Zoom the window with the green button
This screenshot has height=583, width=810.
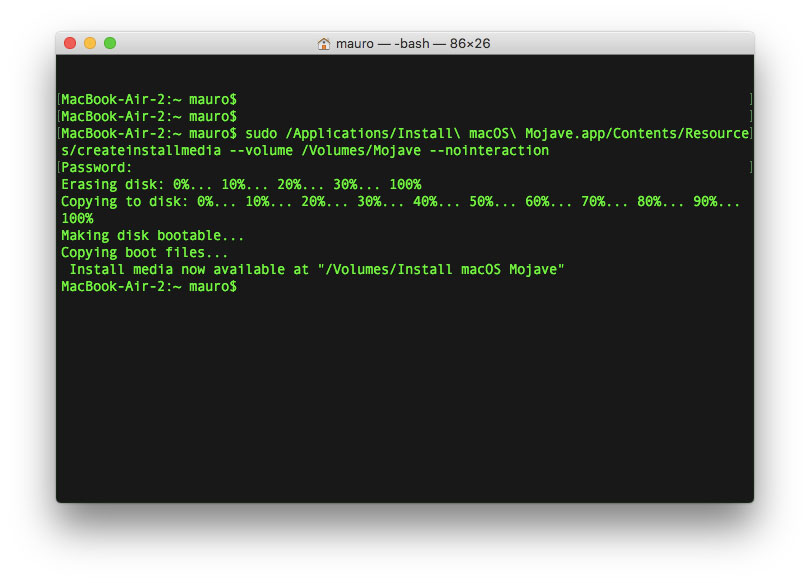click(110, 43)
